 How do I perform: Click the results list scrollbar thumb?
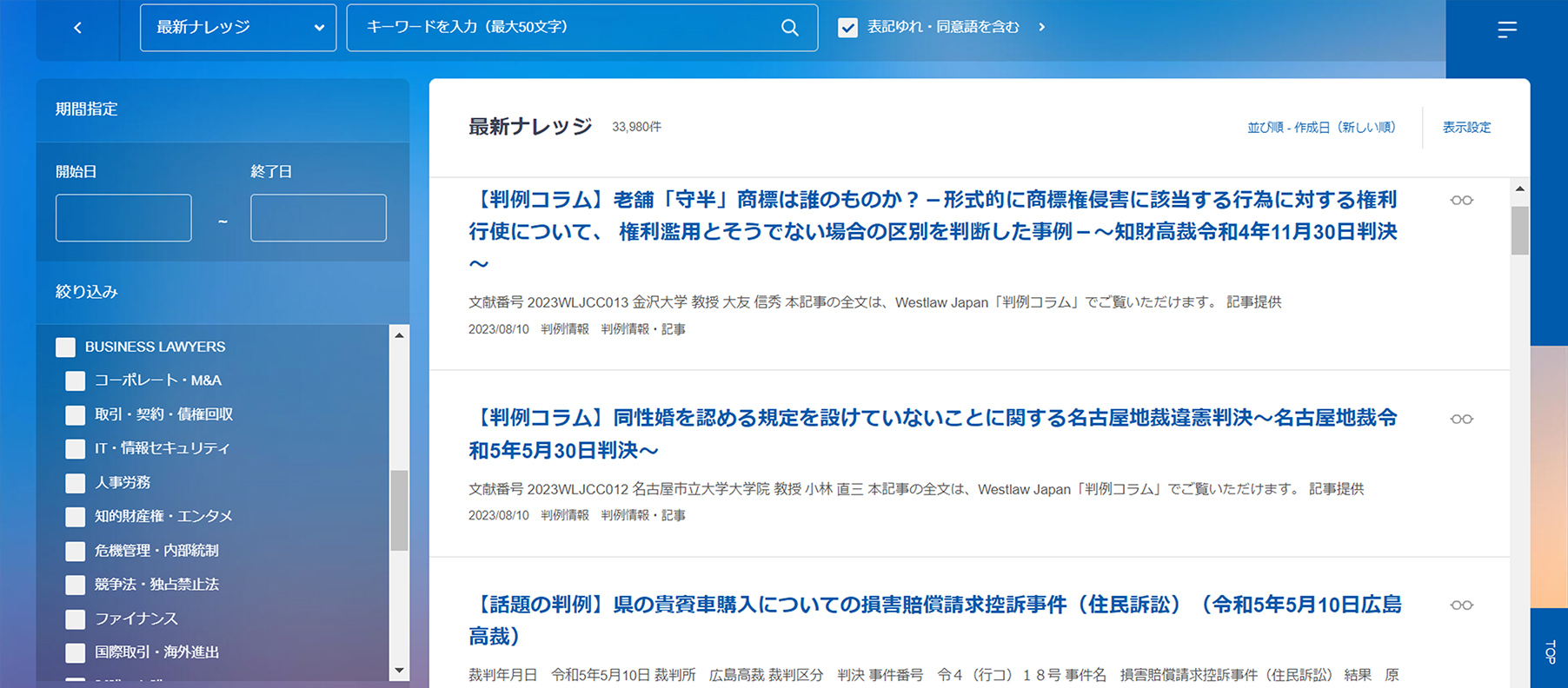1519,230
